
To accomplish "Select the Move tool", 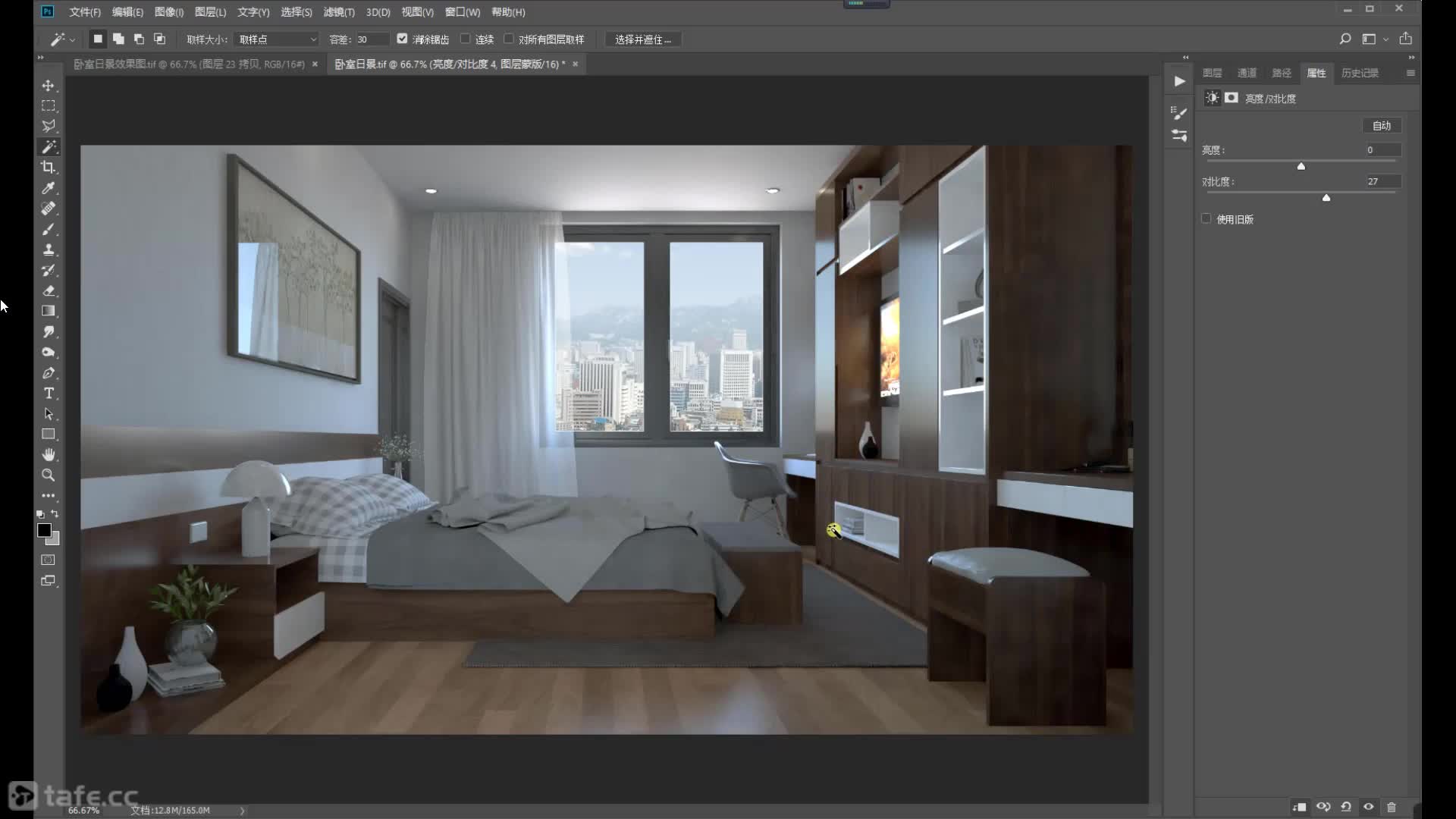I will [48, 86].
